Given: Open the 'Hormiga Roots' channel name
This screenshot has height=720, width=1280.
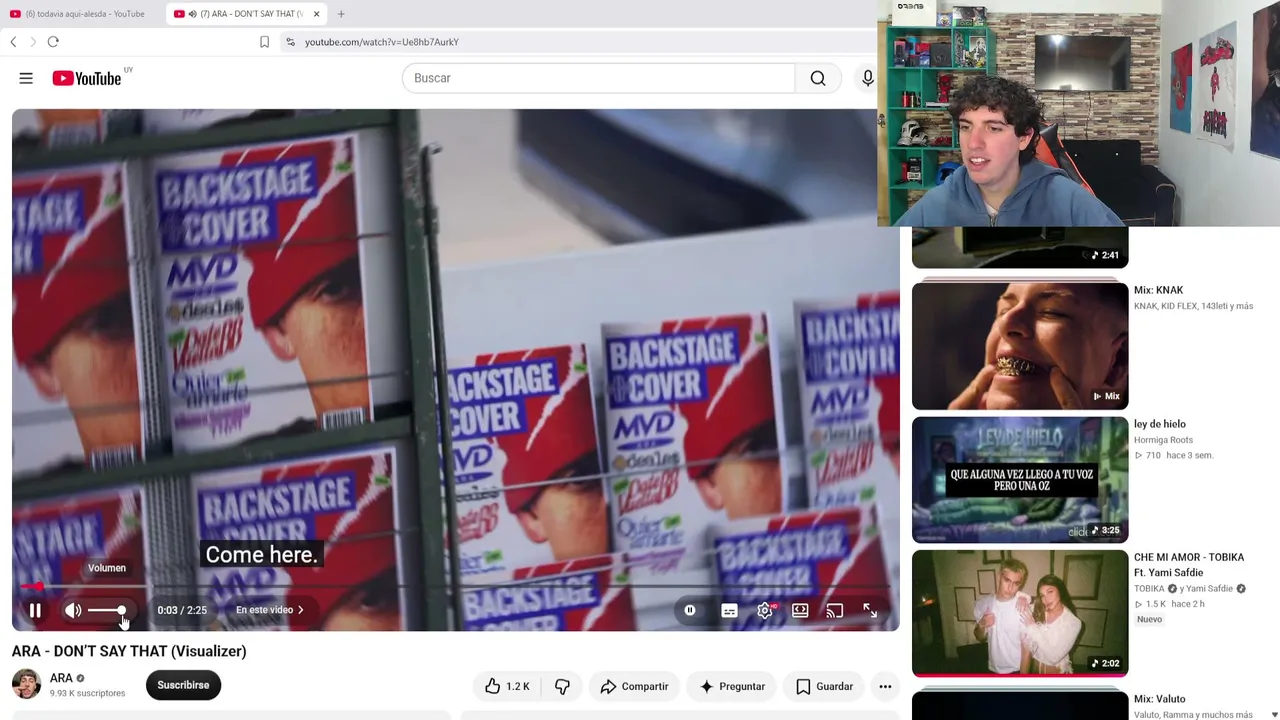Looking at the screenshot, I should click(1163, 440).
